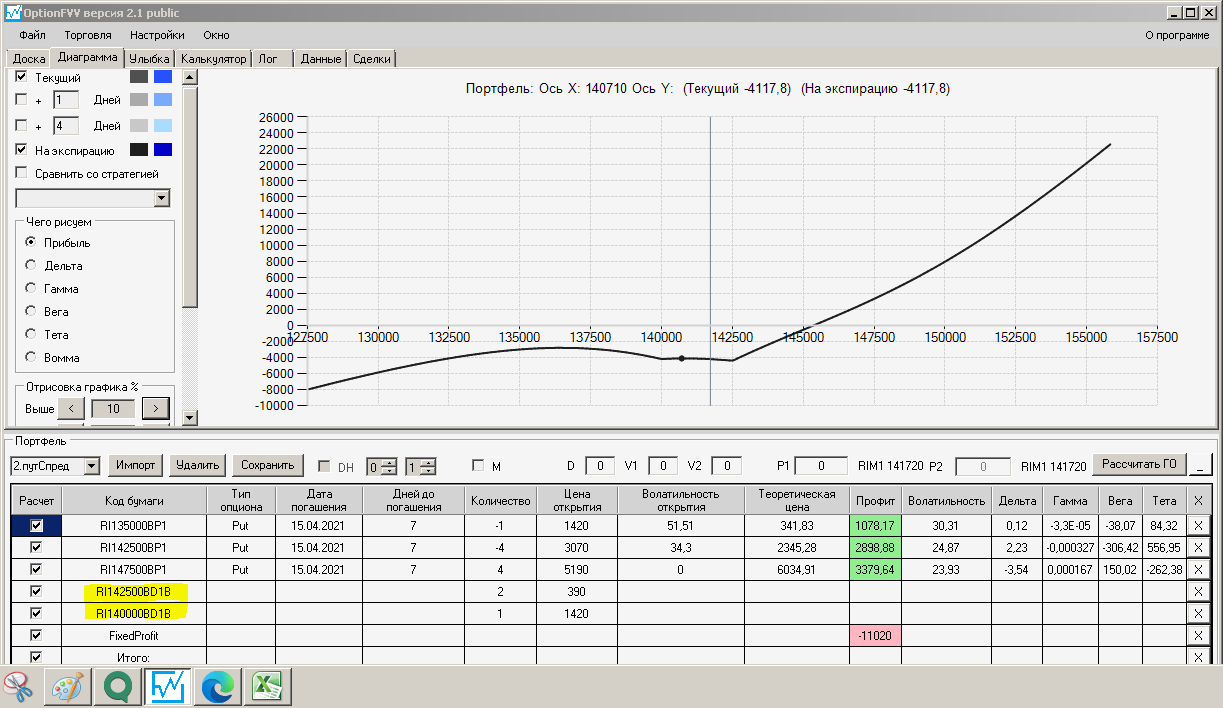This screenshot has height=708, width=1223.
Task: Launch the Paint palette taskbar icon
Action: (x=68, y=687)
